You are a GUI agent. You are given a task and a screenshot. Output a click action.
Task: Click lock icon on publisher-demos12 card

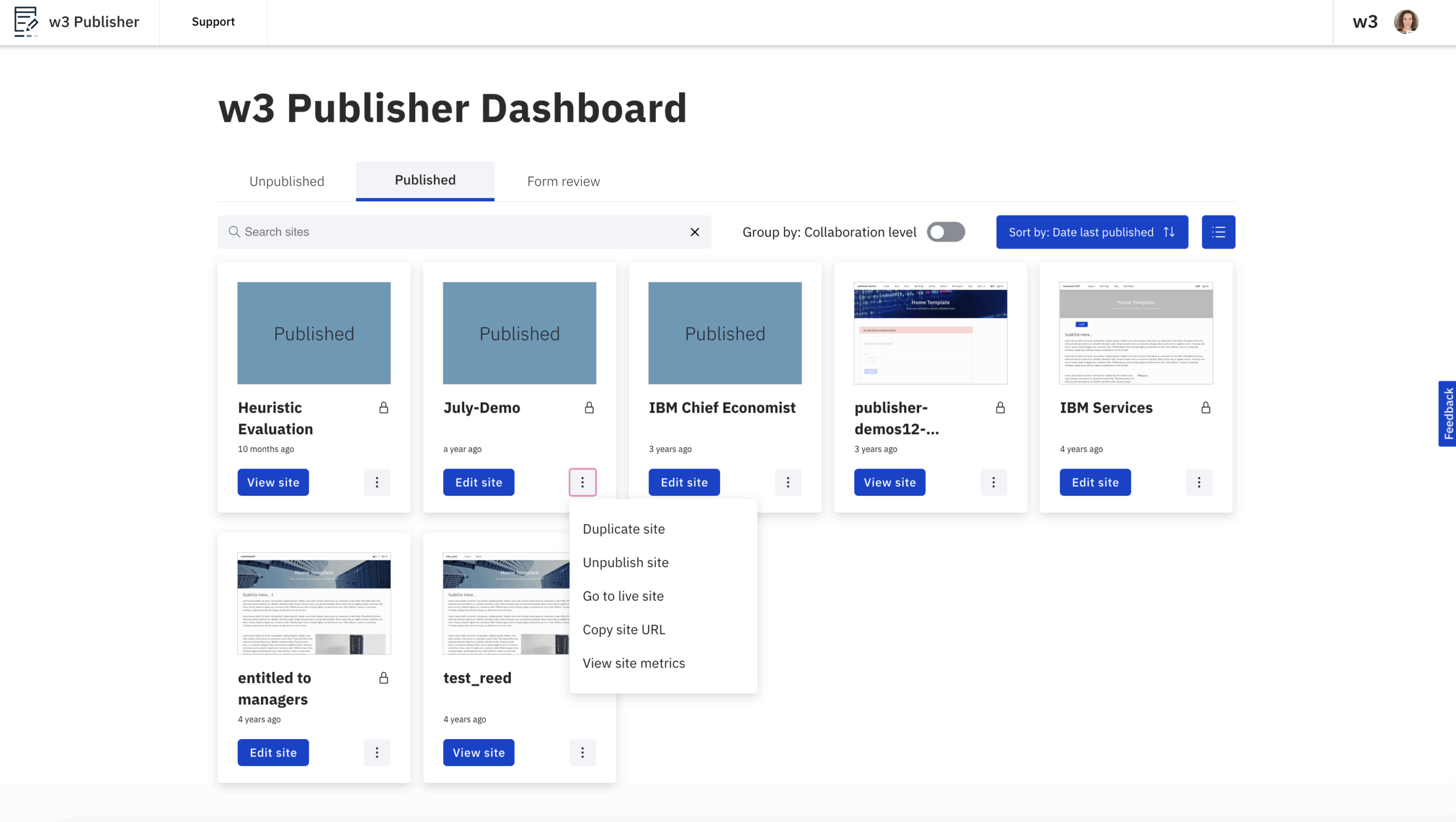(x=1000, y=408)
